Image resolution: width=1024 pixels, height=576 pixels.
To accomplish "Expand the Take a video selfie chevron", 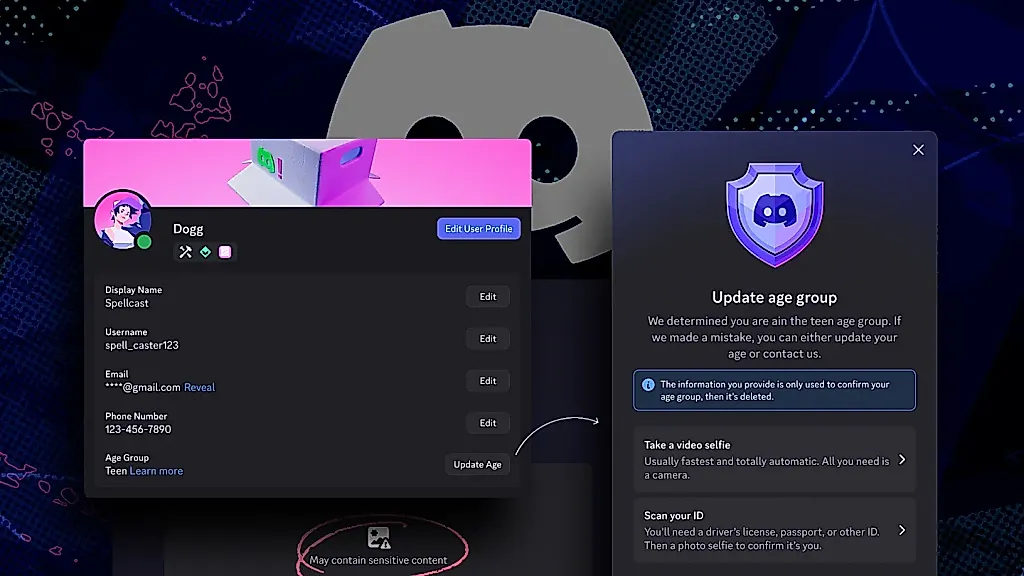I will [902, 460].
